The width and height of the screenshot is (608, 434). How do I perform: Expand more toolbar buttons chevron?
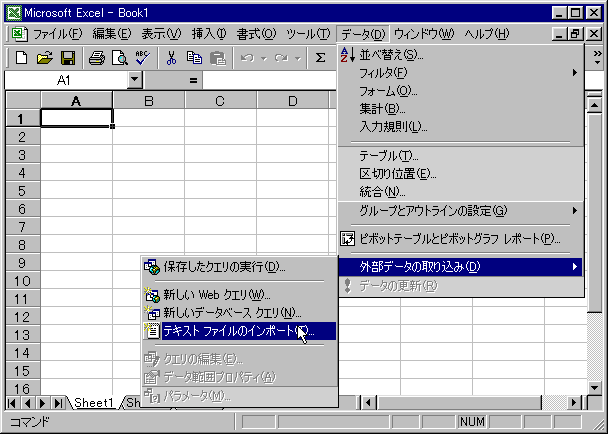598,58
